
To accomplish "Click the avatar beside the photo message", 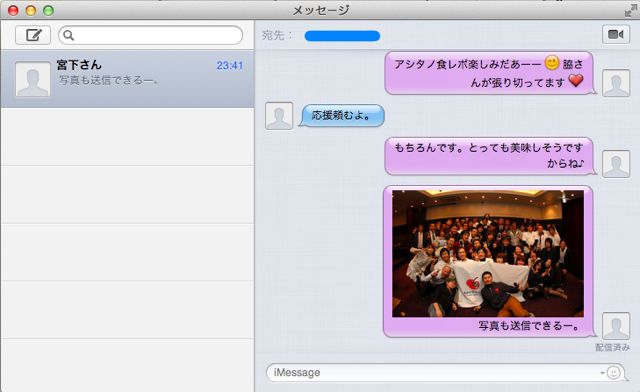I will (616, 326).
